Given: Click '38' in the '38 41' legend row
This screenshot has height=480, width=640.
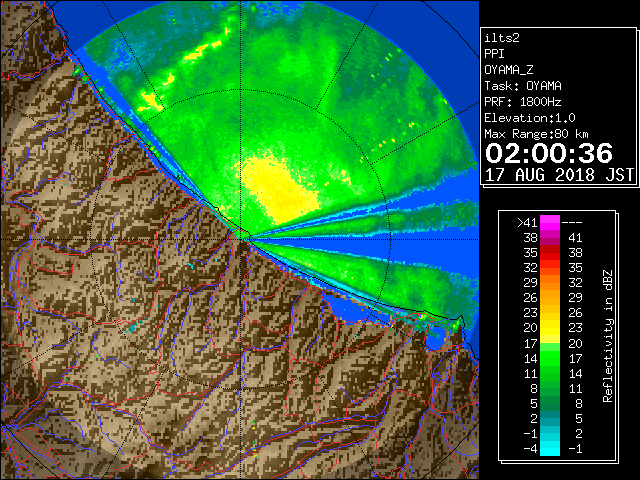Looking at the screenshot, I should (531, 238).
